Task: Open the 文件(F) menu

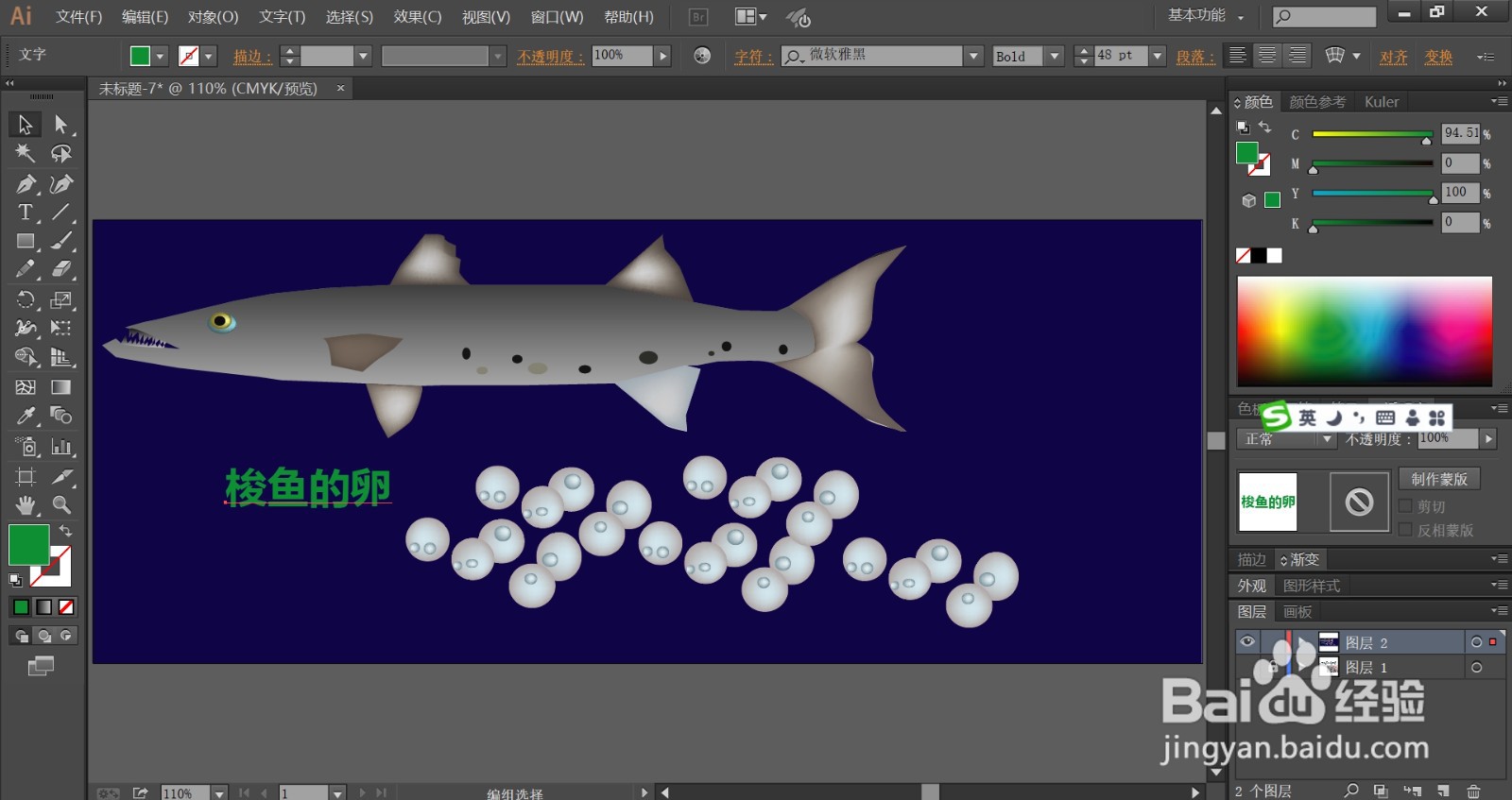Action: [x=78, y=17]
